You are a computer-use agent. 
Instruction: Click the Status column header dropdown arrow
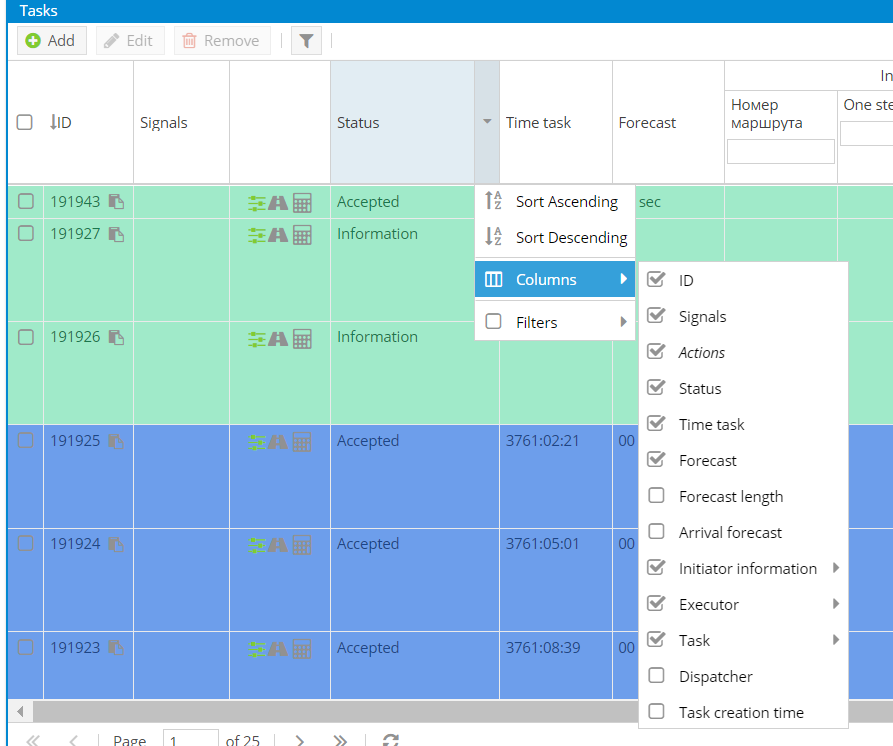(x=487, y=122)
